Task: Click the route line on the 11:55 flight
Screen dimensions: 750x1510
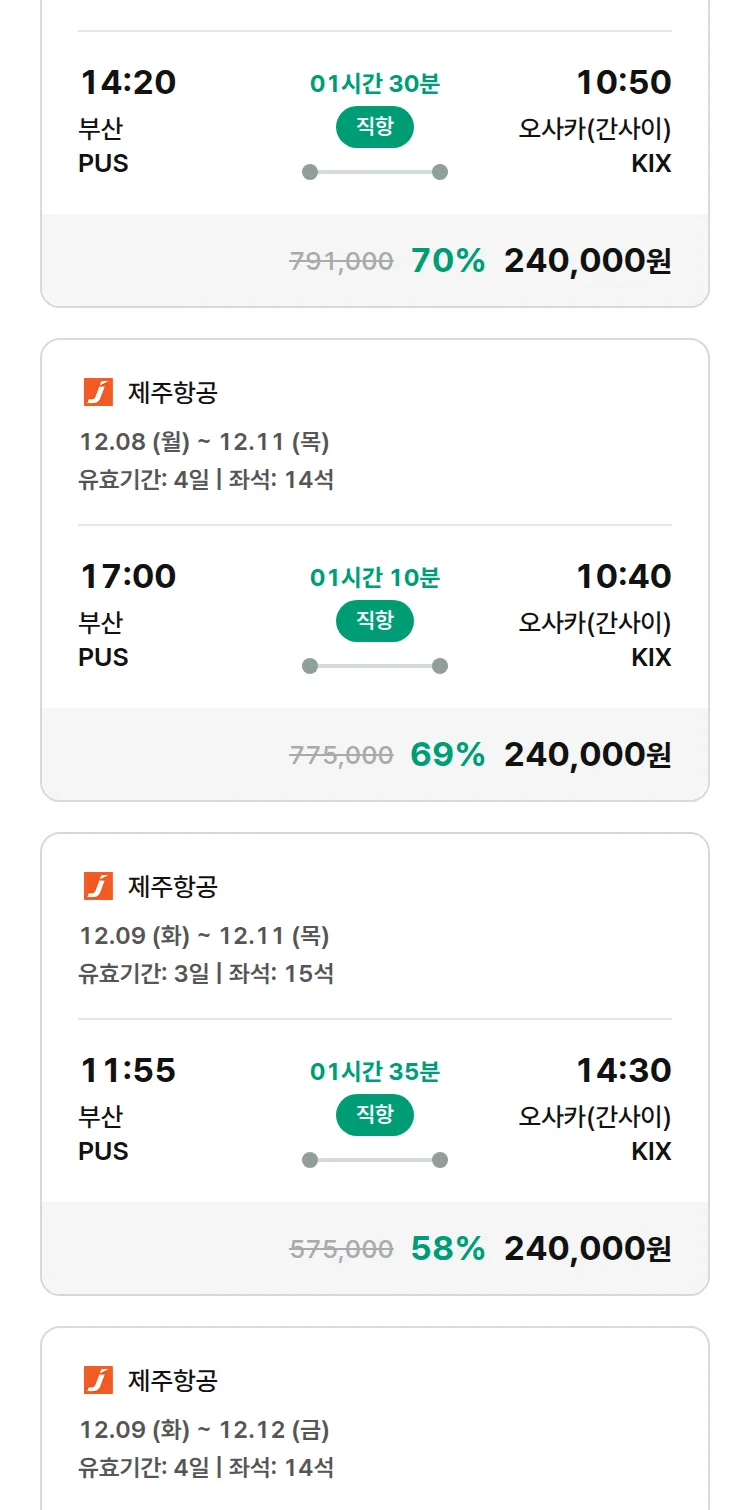Action: (x=375, y=1160)
